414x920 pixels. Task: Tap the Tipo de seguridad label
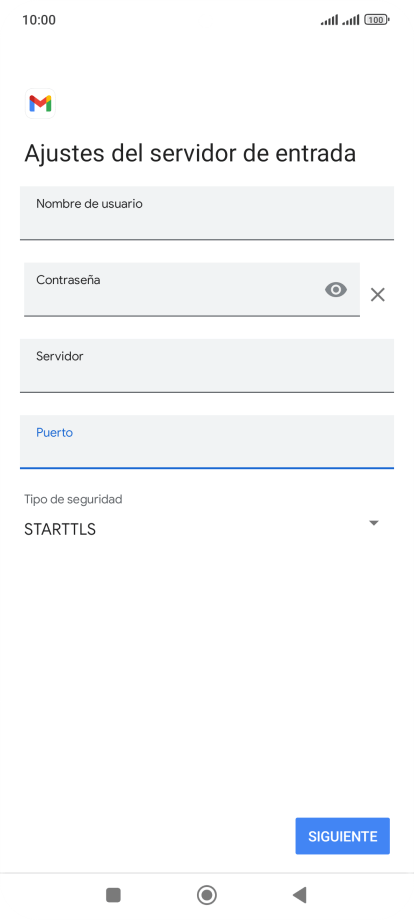coord(73,499)
